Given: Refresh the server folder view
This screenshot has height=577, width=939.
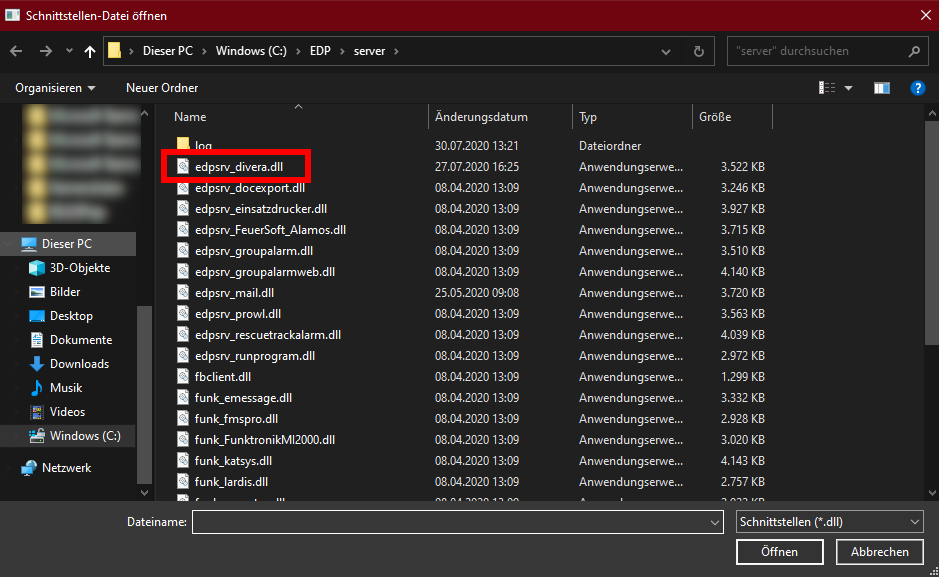Looking at the screenshot, I should coord(698,51).
